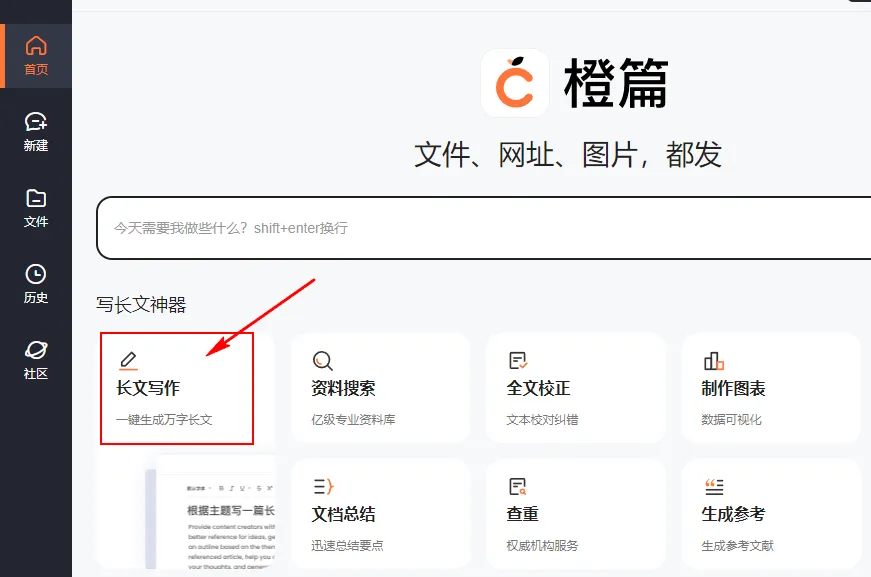Open the 文件 files sidebar item
This screenshot has width=871, height=577.
pyautogui.click(x=36, y=208)
